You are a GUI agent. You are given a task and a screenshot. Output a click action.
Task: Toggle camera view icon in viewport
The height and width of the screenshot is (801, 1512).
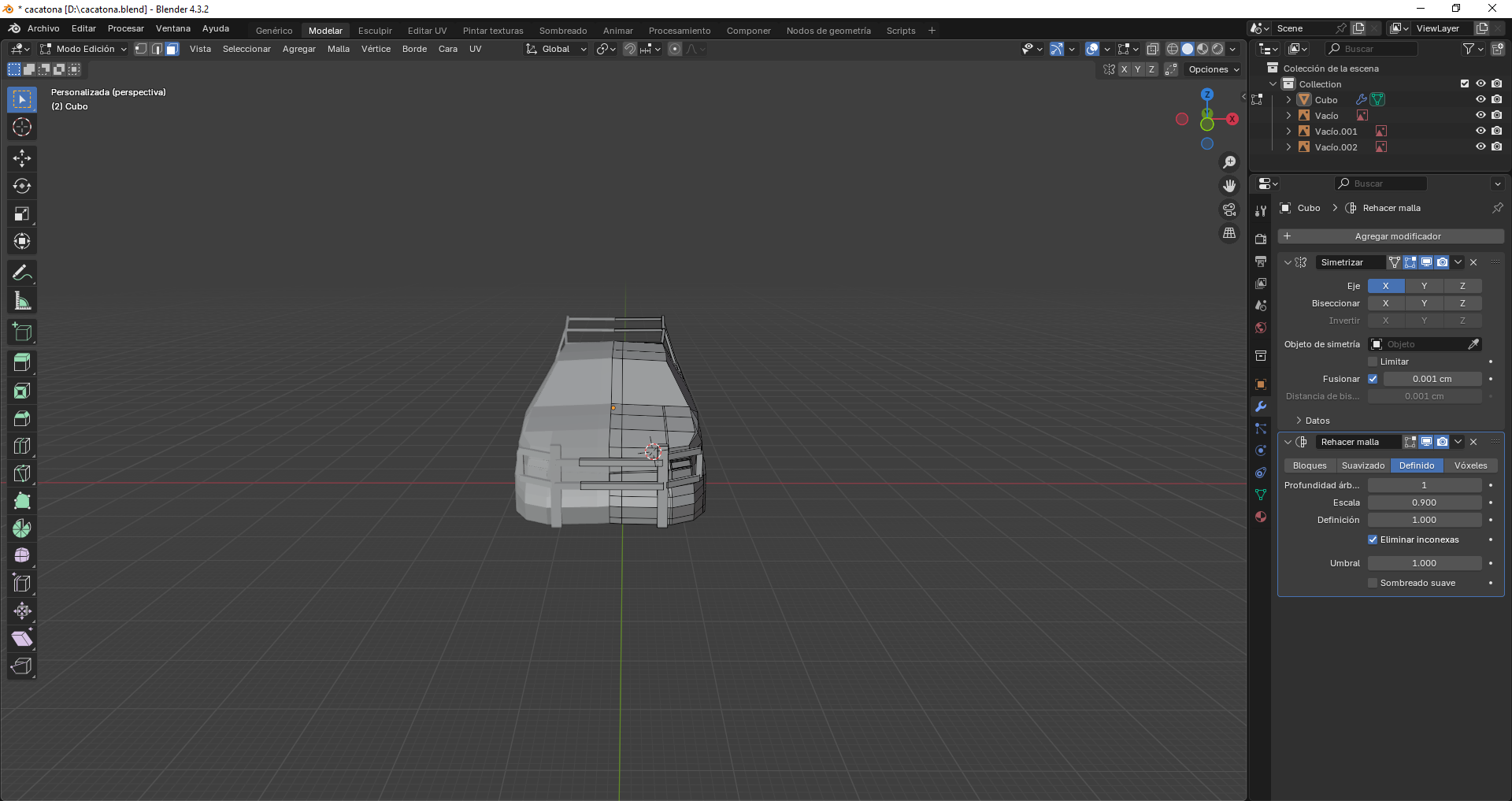click(1229, 210)
